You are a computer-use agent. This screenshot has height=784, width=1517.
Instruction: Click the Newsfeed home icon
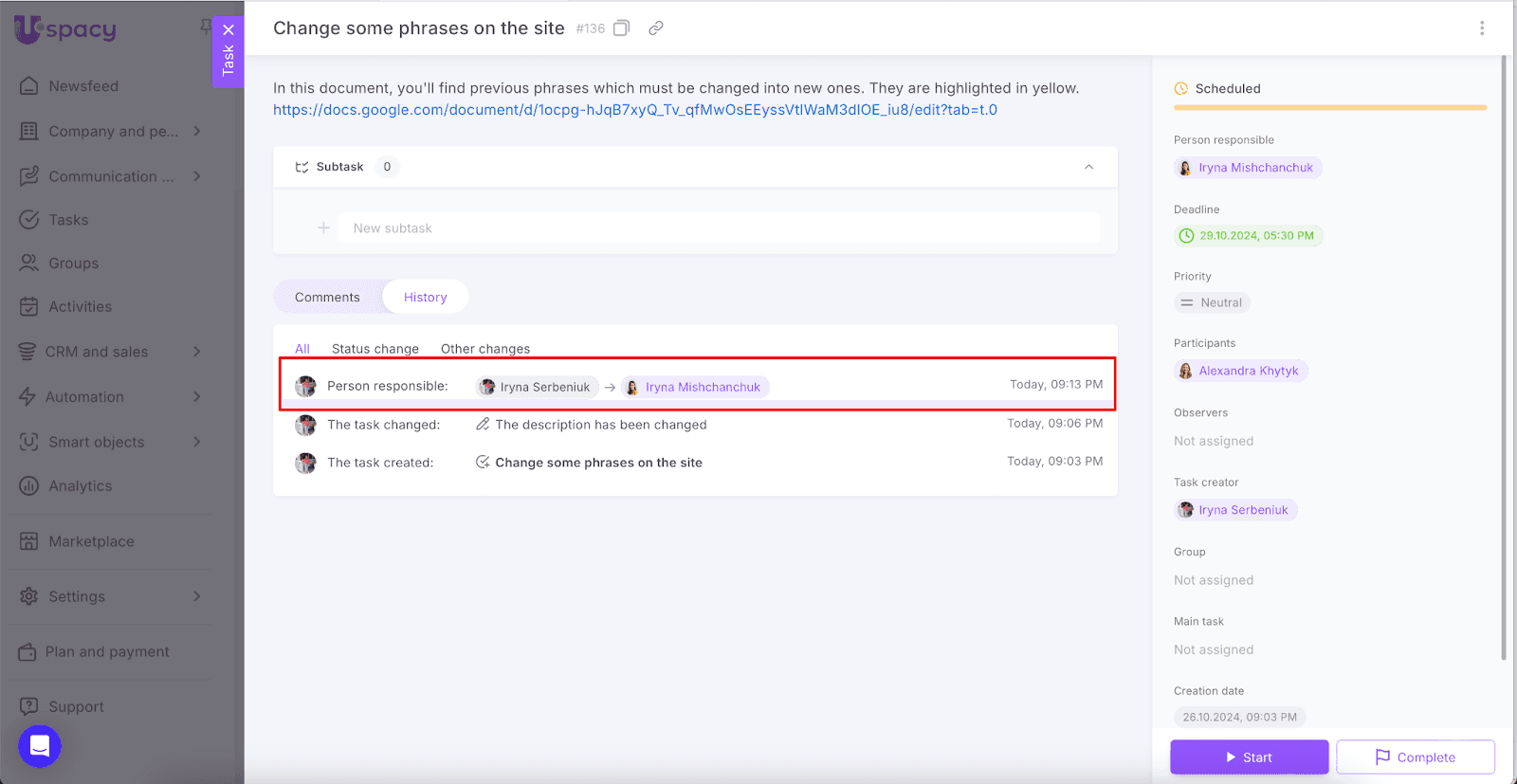[x=29, y=86]
